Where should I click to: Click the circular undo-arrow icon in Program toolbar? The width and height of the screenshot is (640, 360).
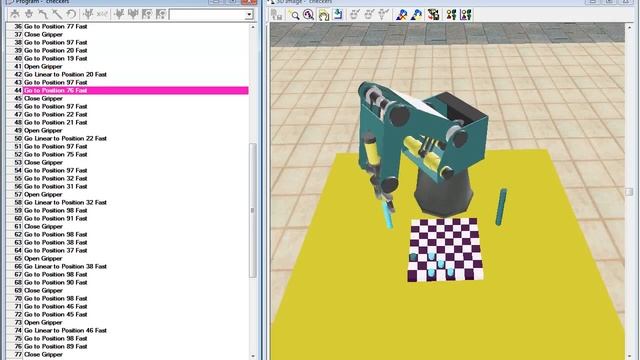[71, 14]
